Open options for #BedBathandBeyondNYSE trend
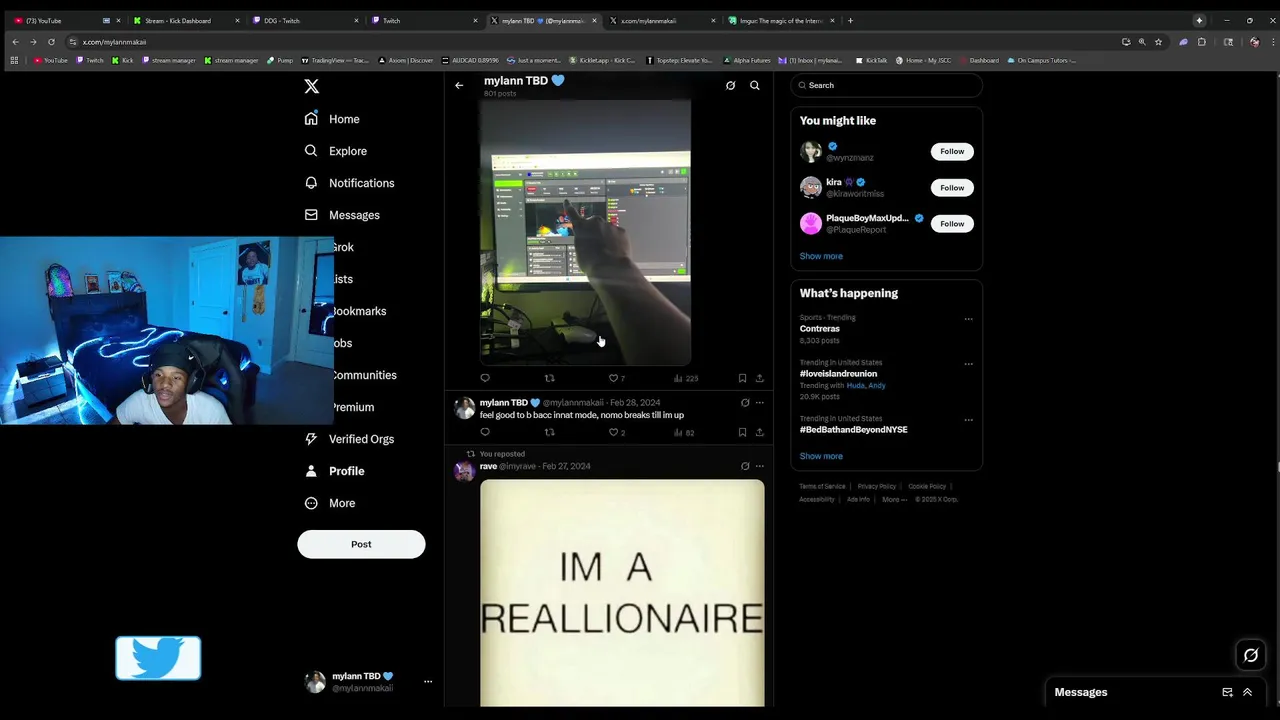 click(x=968, y=420)
